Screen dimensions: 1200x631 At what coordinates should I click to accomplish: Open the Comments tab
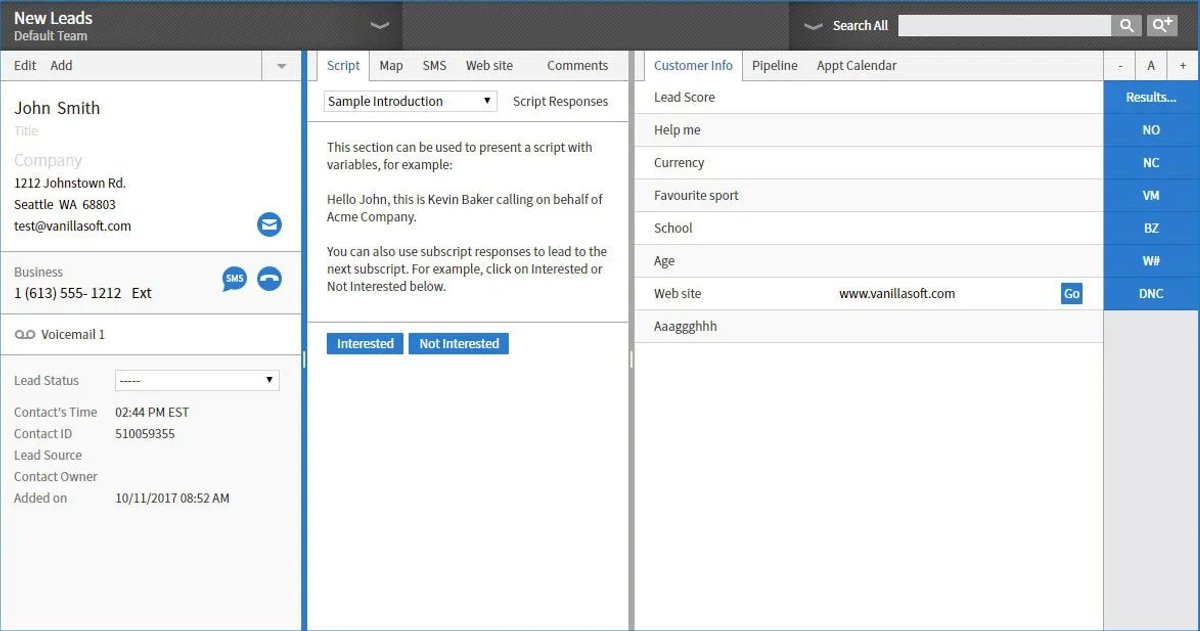click(x=577, y=66)
